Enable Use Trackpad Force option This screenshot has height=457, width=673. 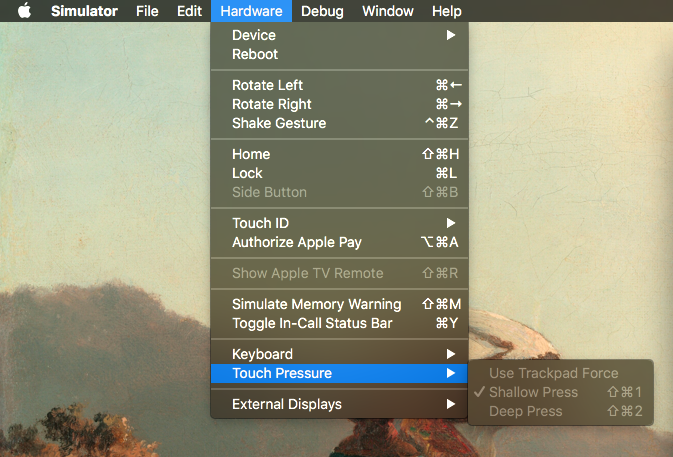point(561,373)
